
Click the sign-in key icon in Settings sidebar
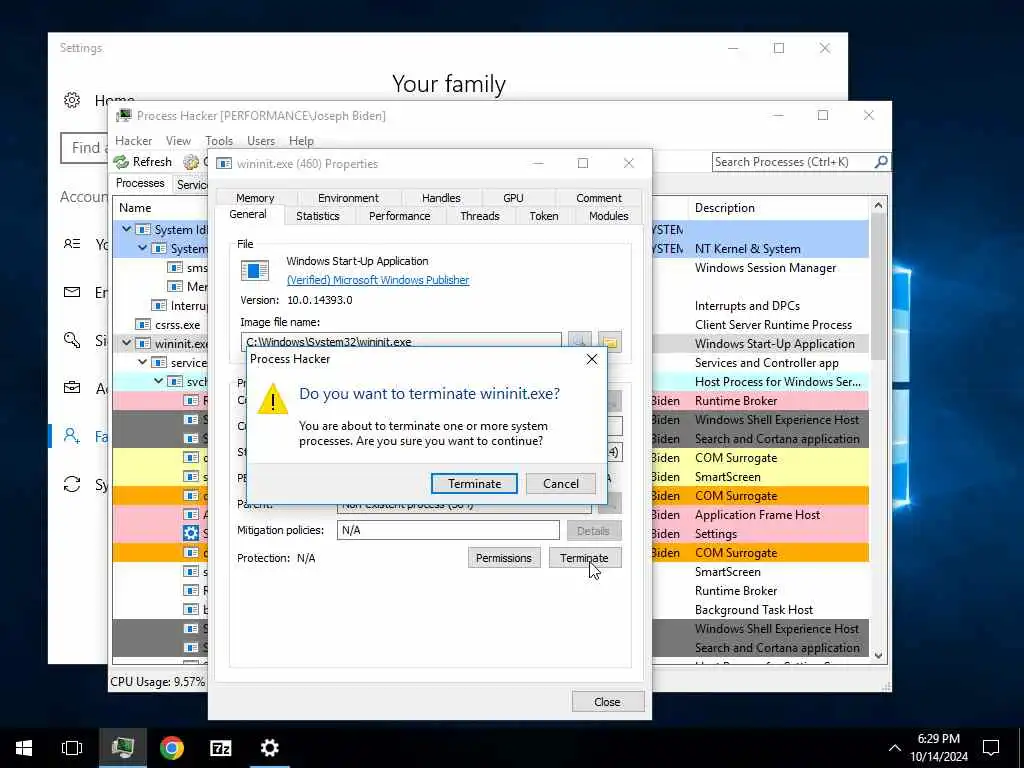[x=72, y=340]
